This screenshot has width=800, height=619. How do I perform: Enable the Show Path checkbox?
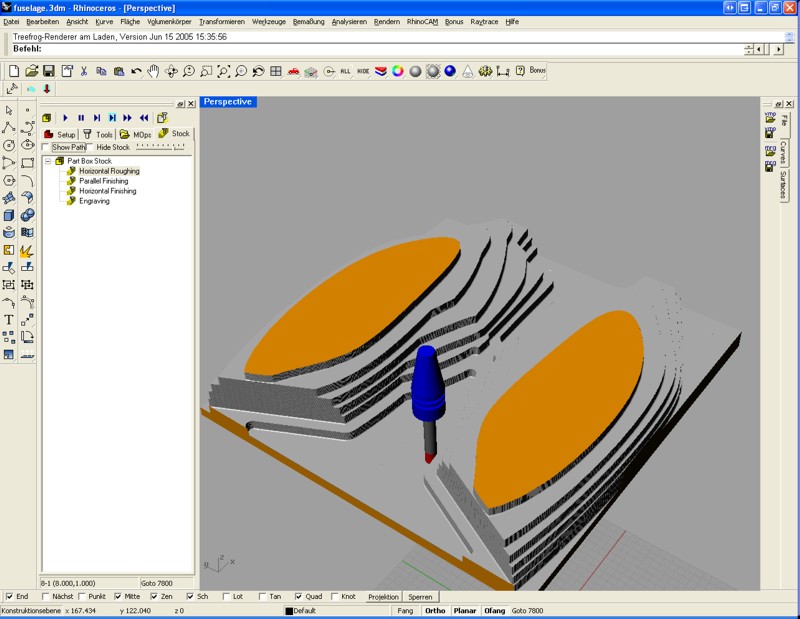[46, 147]
